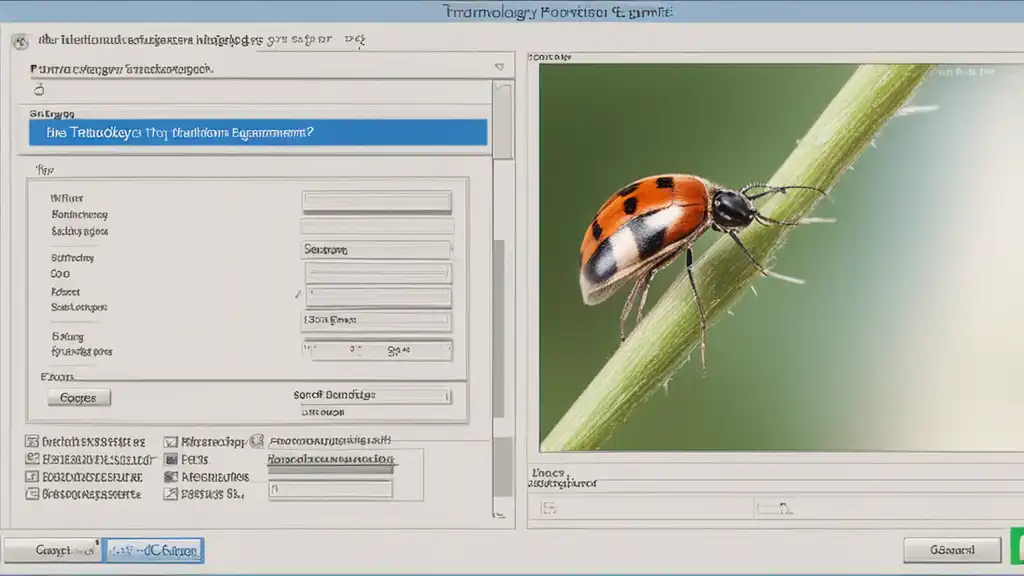Click the blue-highlighted button at bottom left
Viewport: 1024px width, 576px height.
point(153,550)
